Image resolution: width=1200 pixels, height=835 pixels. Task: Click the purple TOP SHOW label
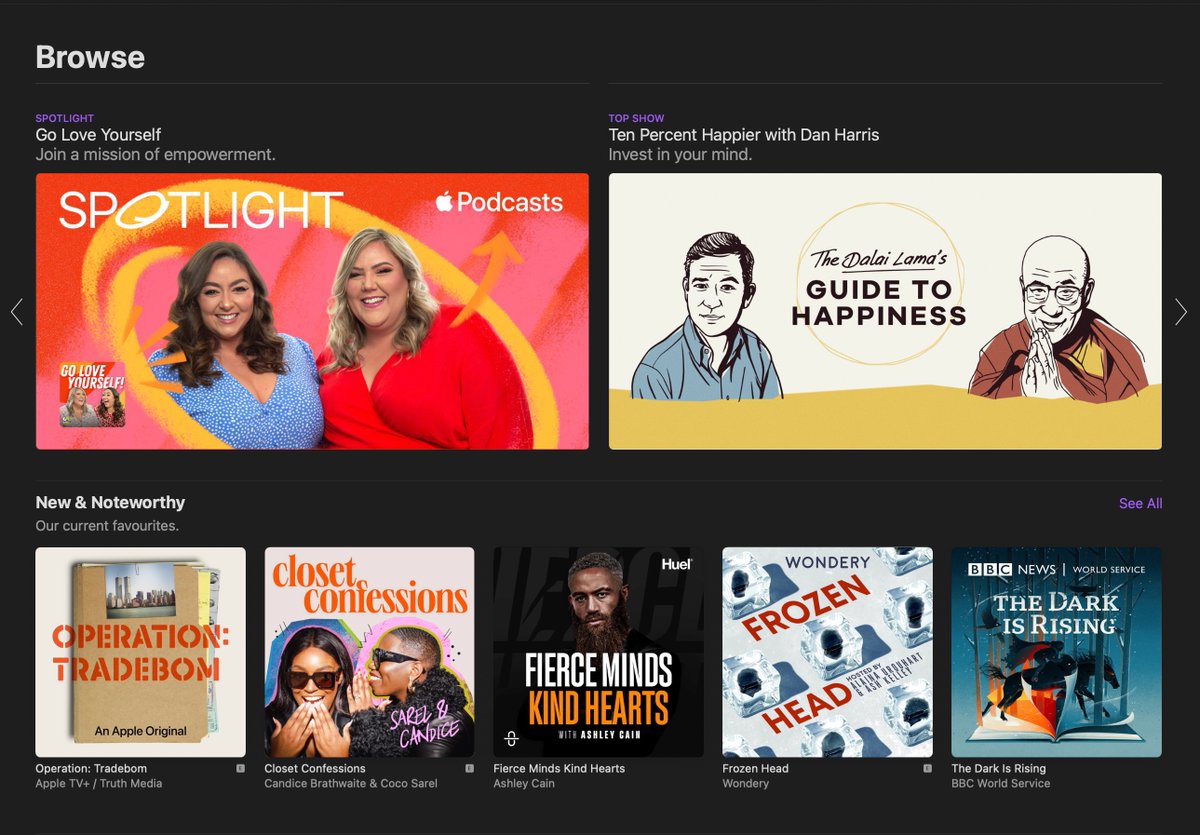tap(637, 118)
